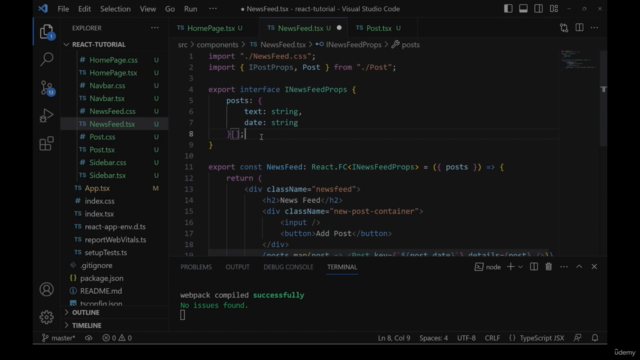Open the Accounts icon

47,289
